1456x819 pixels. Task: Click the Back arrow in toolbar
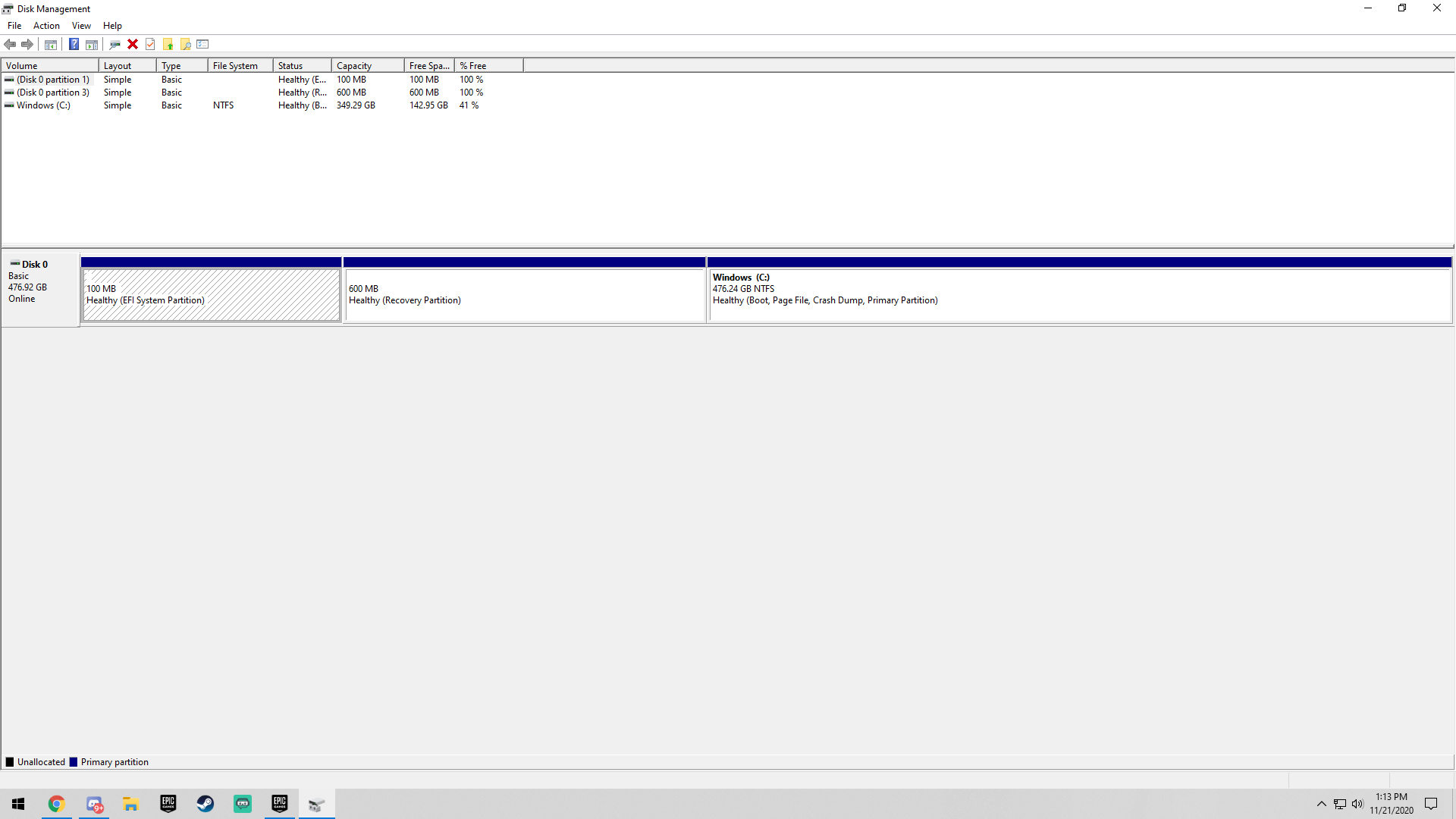pyautogui.click(x=10, y=44)
